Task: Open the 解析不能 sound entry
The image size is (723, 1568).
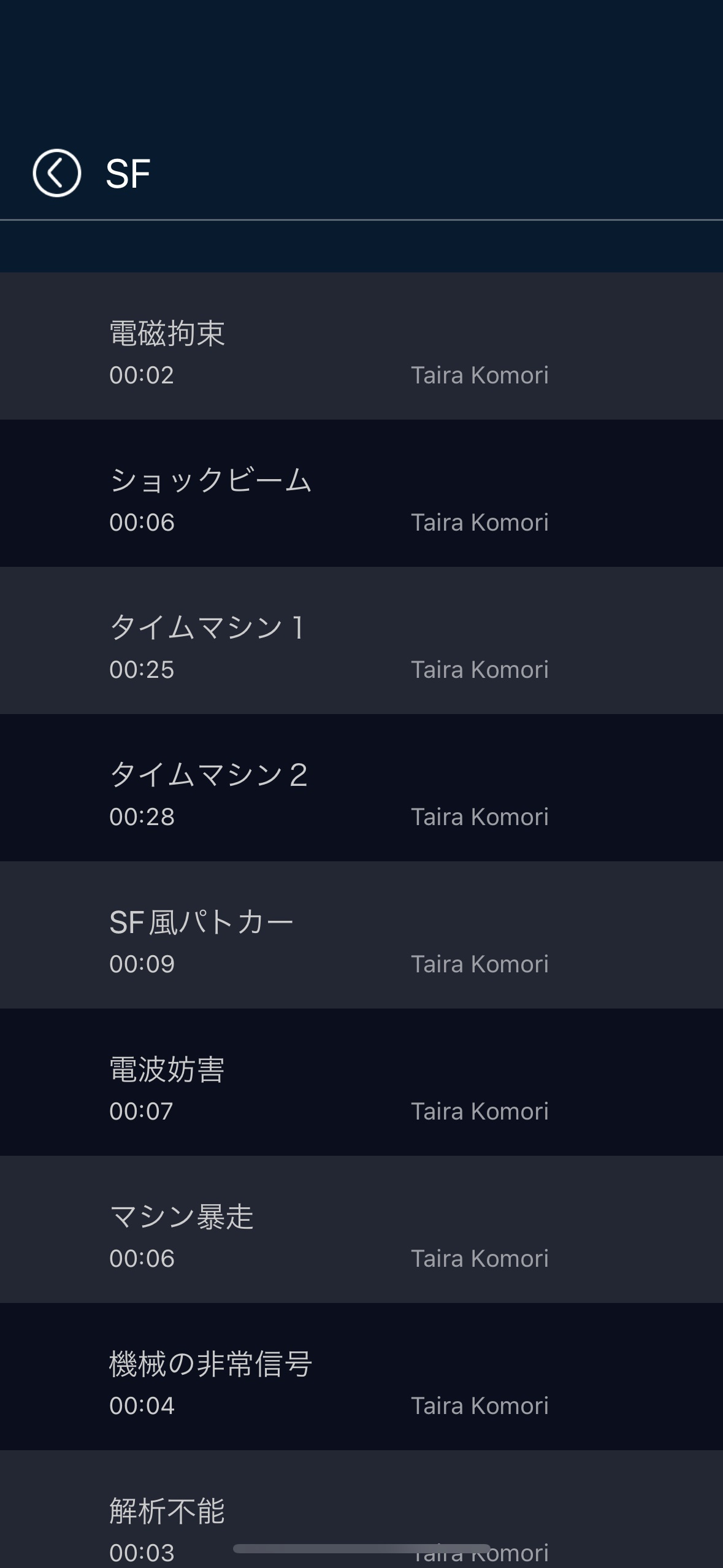Action: [x=167, y=1511]
